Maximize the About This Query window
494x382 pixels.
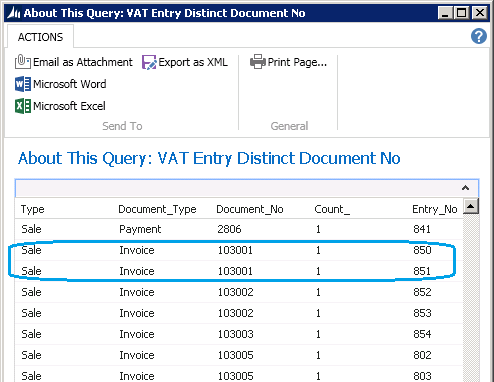[x=462, y=13]
